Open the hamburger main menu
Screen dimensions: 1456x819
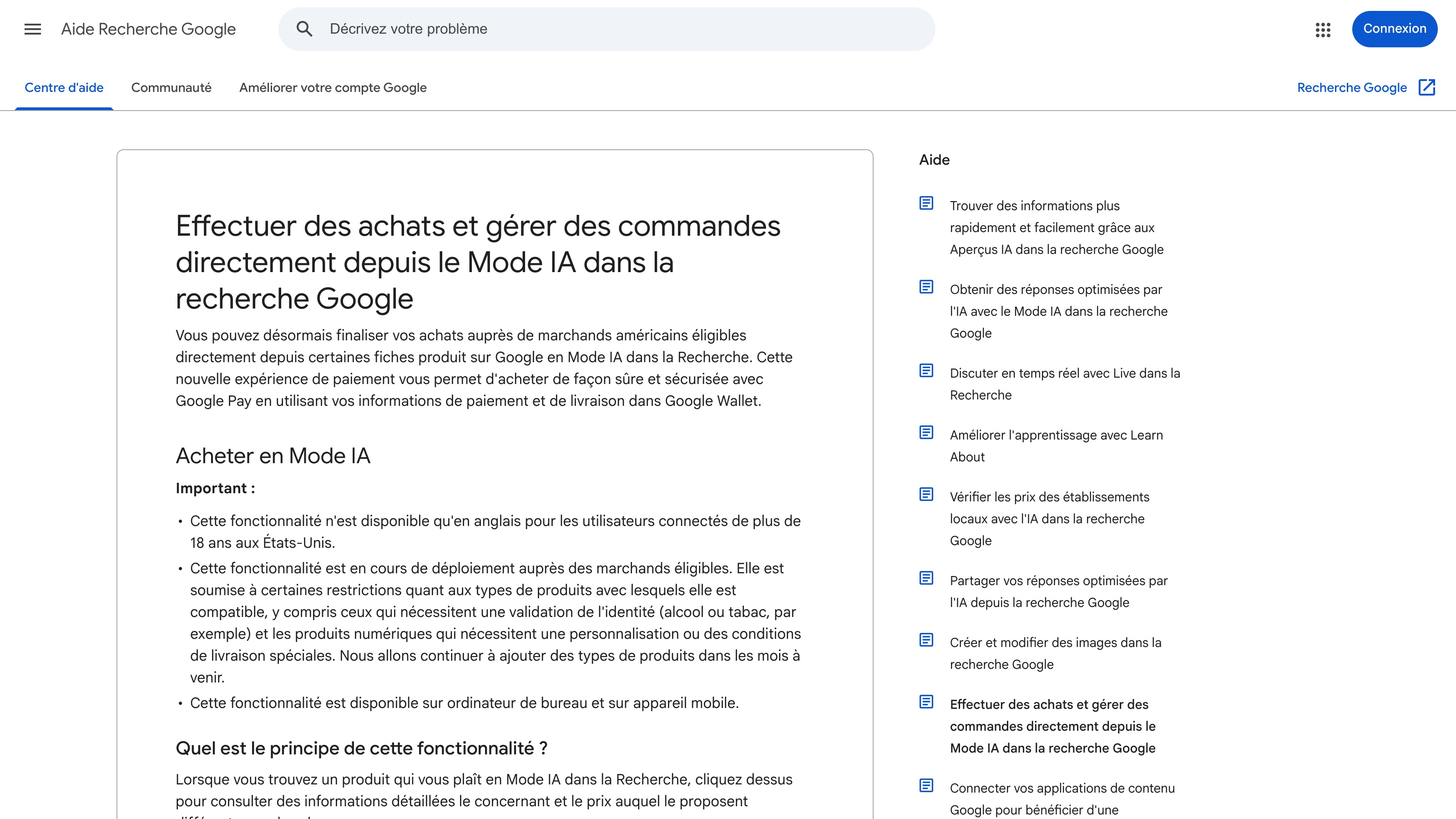(33, 29)
